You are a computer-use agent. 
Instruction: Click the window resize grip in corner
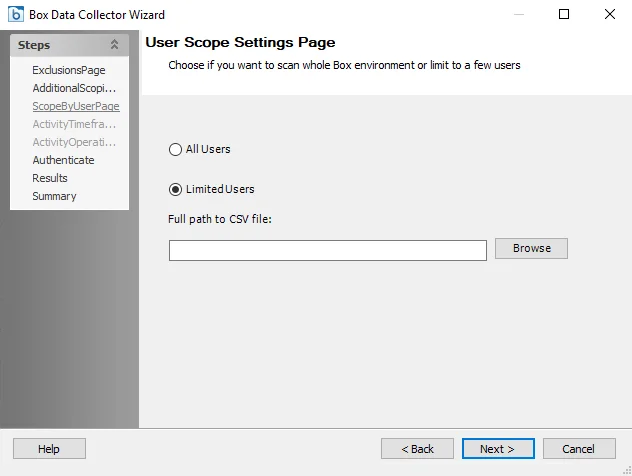(627, 471)
